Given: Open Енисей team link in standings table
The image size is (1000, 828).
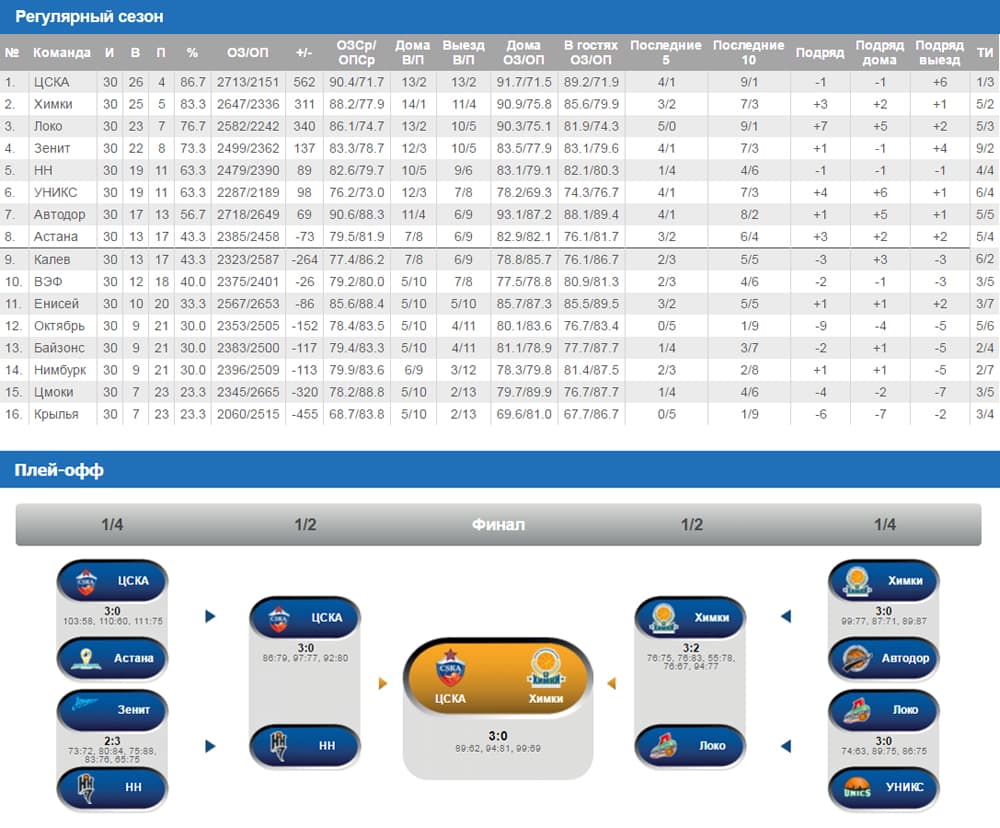Looking at the screenshot, I should (x=54, y=303).
